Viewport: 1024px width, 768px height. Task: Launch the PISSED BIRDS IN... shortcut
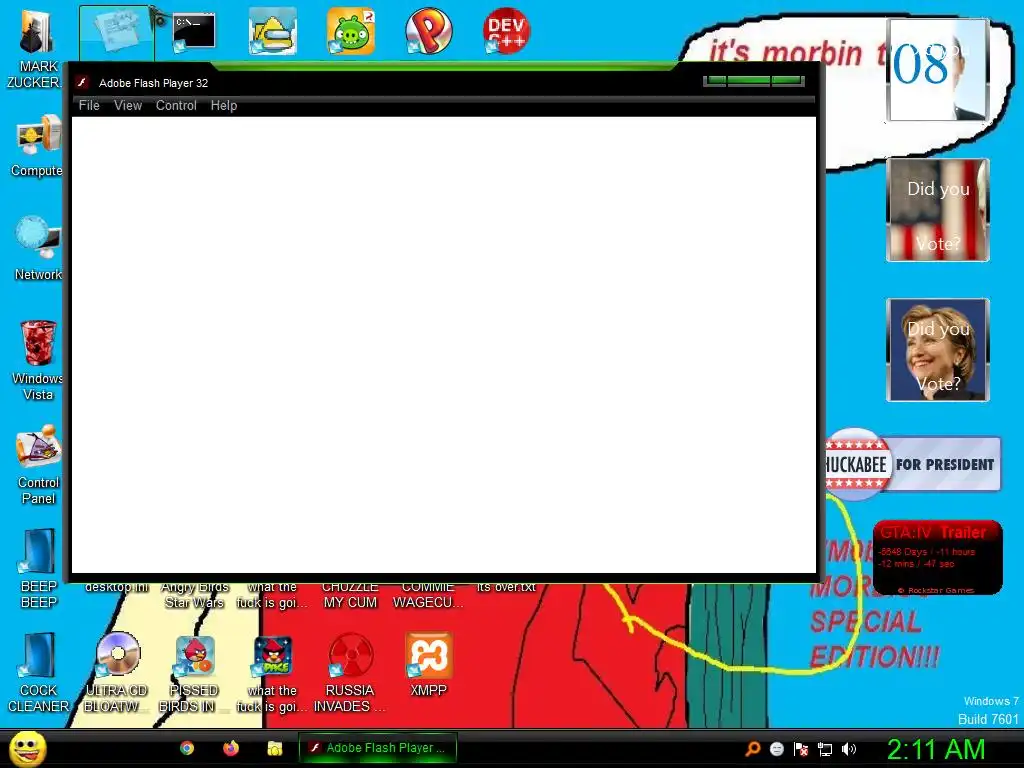[194, 673]
